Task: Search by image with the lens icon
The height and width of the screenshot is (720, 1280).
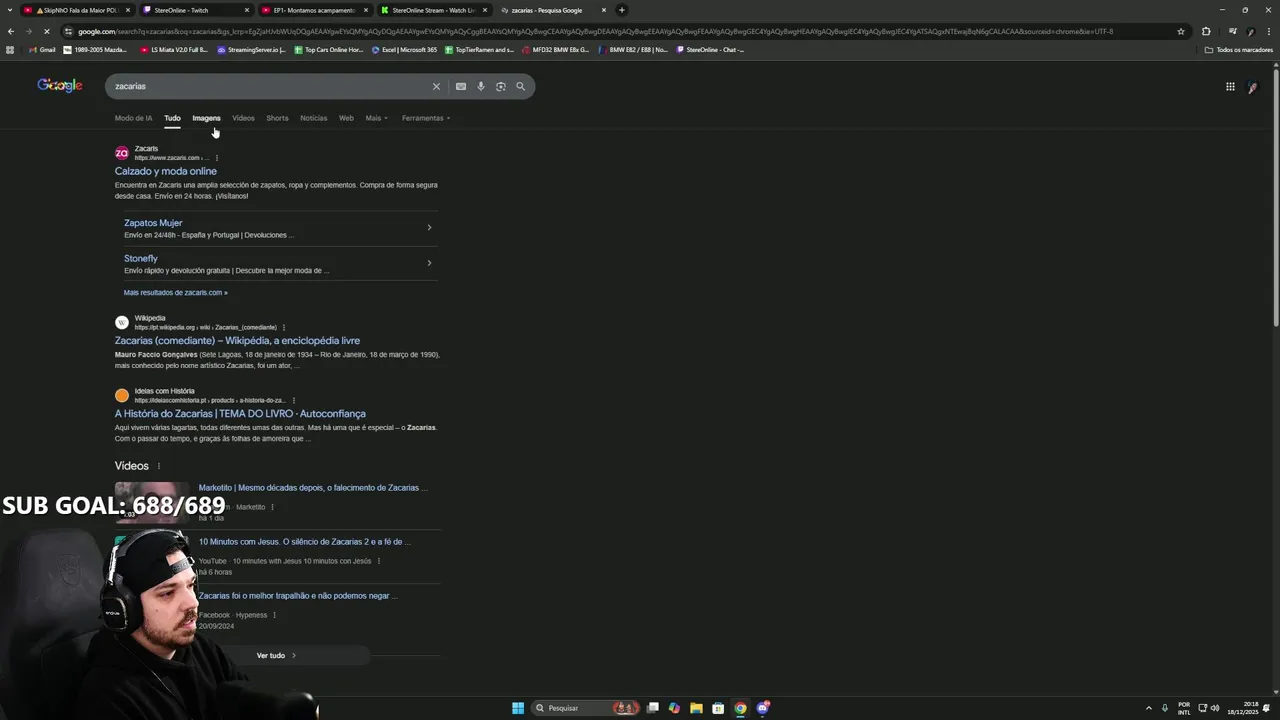Action: (x=501, y=86)
